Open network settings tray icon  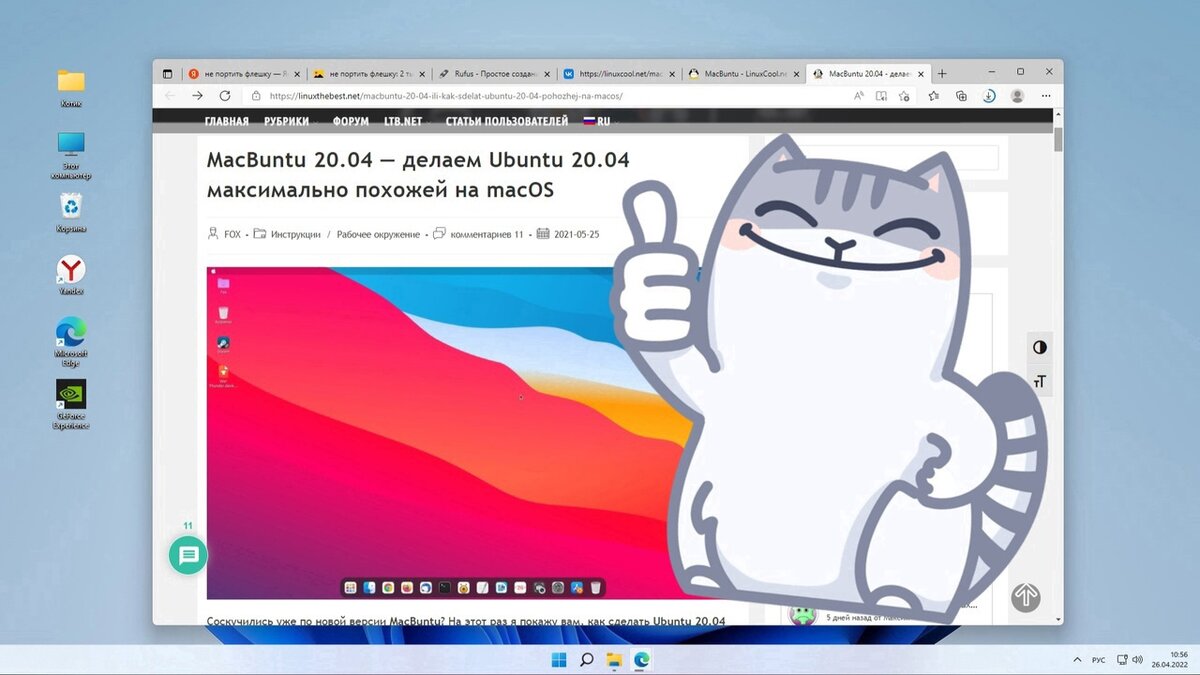(x=1122, y=660)
